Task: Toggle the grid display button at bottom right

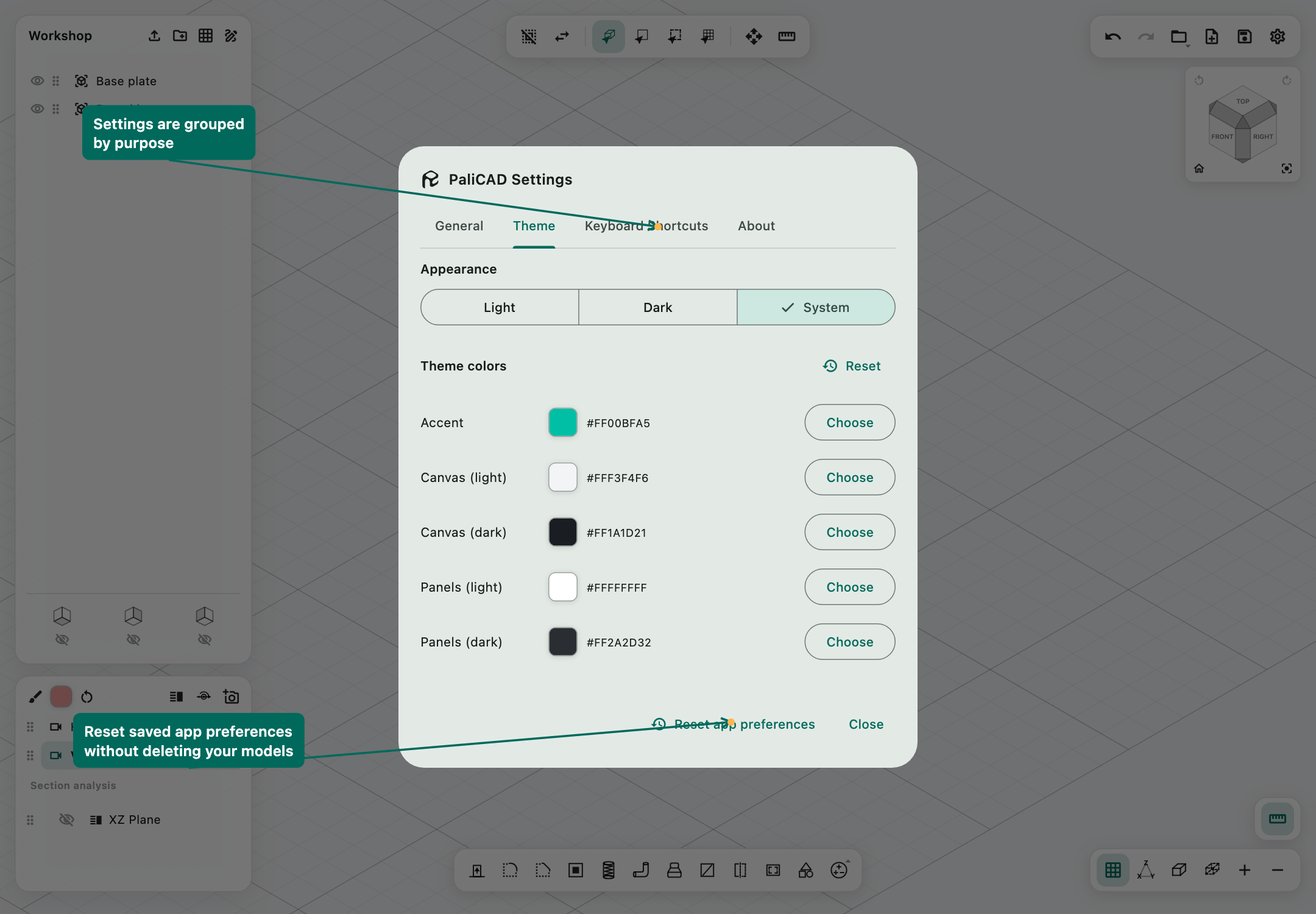Action: pos(1113,870)
